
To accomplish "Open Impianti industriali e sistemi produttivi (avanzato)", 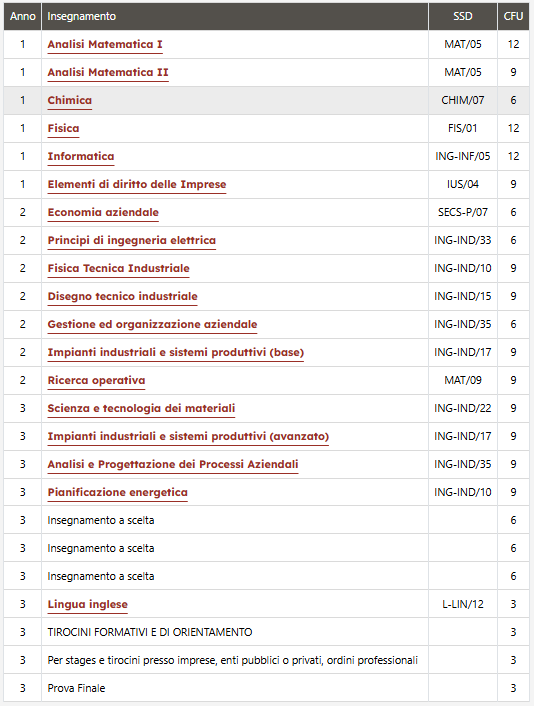I will click(188, 436).
